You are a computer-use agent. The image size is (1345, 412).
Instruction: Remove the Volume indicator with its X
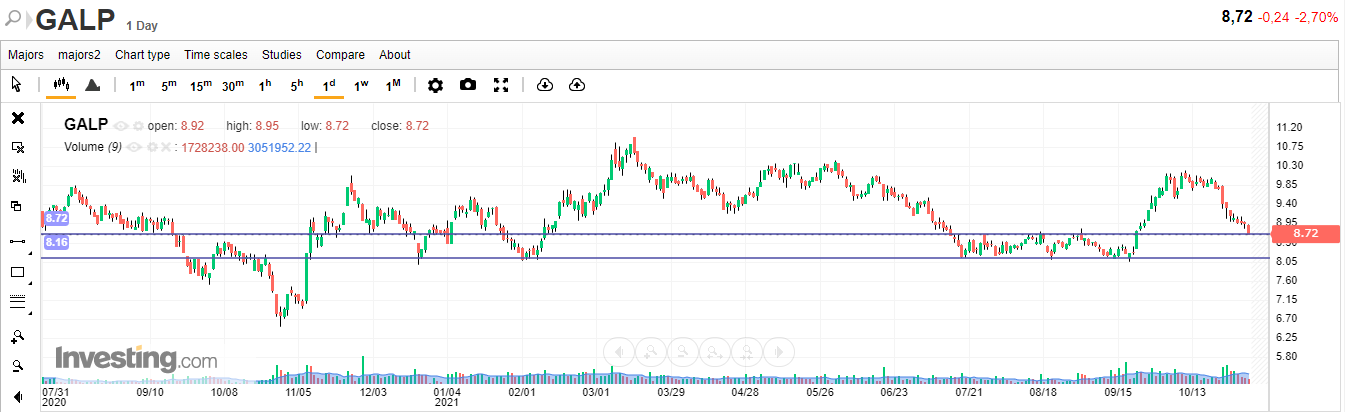tap(166, 147)
